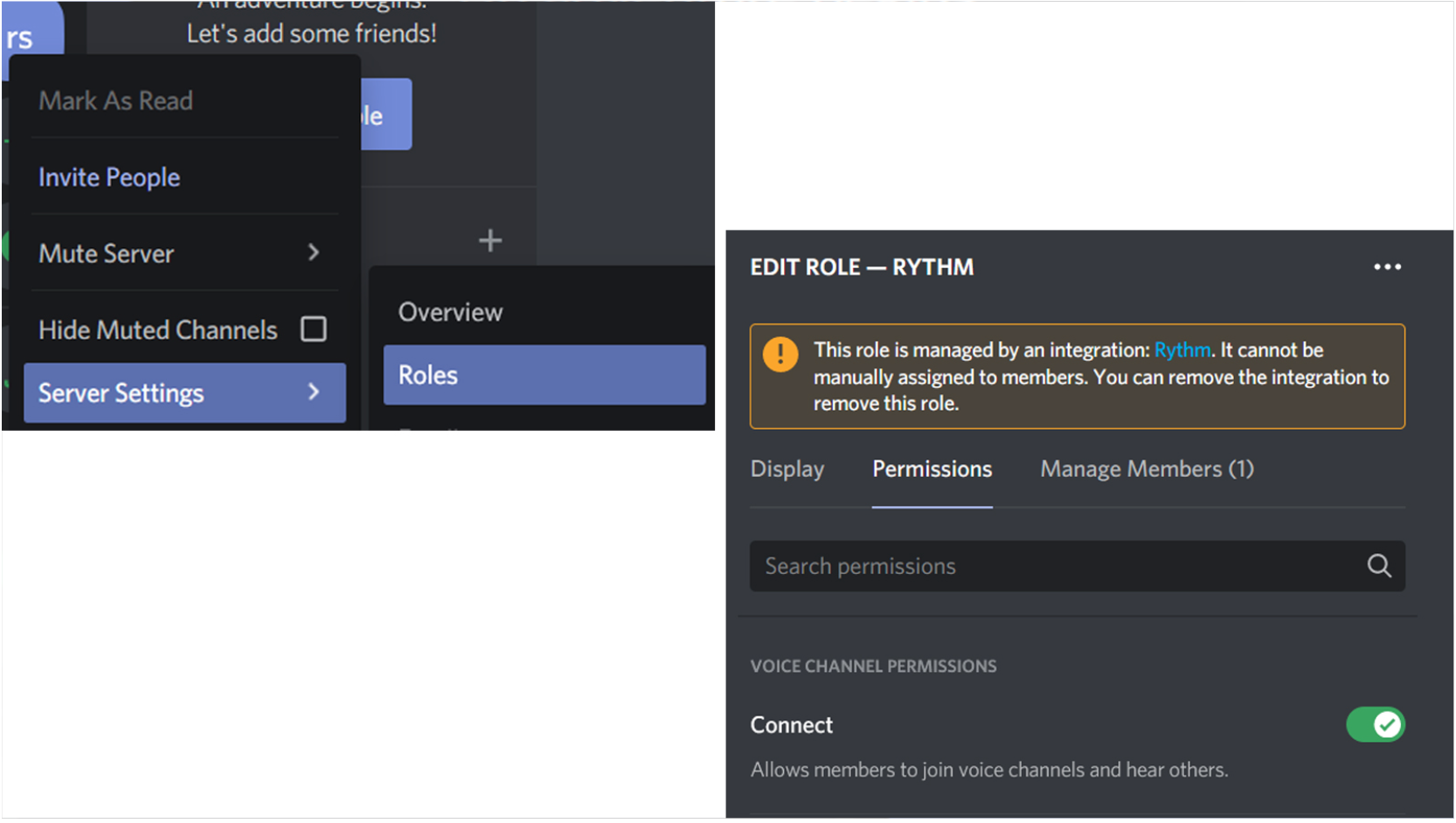Toggle the Connect voice permission switch
Image resolution: width=1456 pixels, height=823 pixels.
(1375, 724)
